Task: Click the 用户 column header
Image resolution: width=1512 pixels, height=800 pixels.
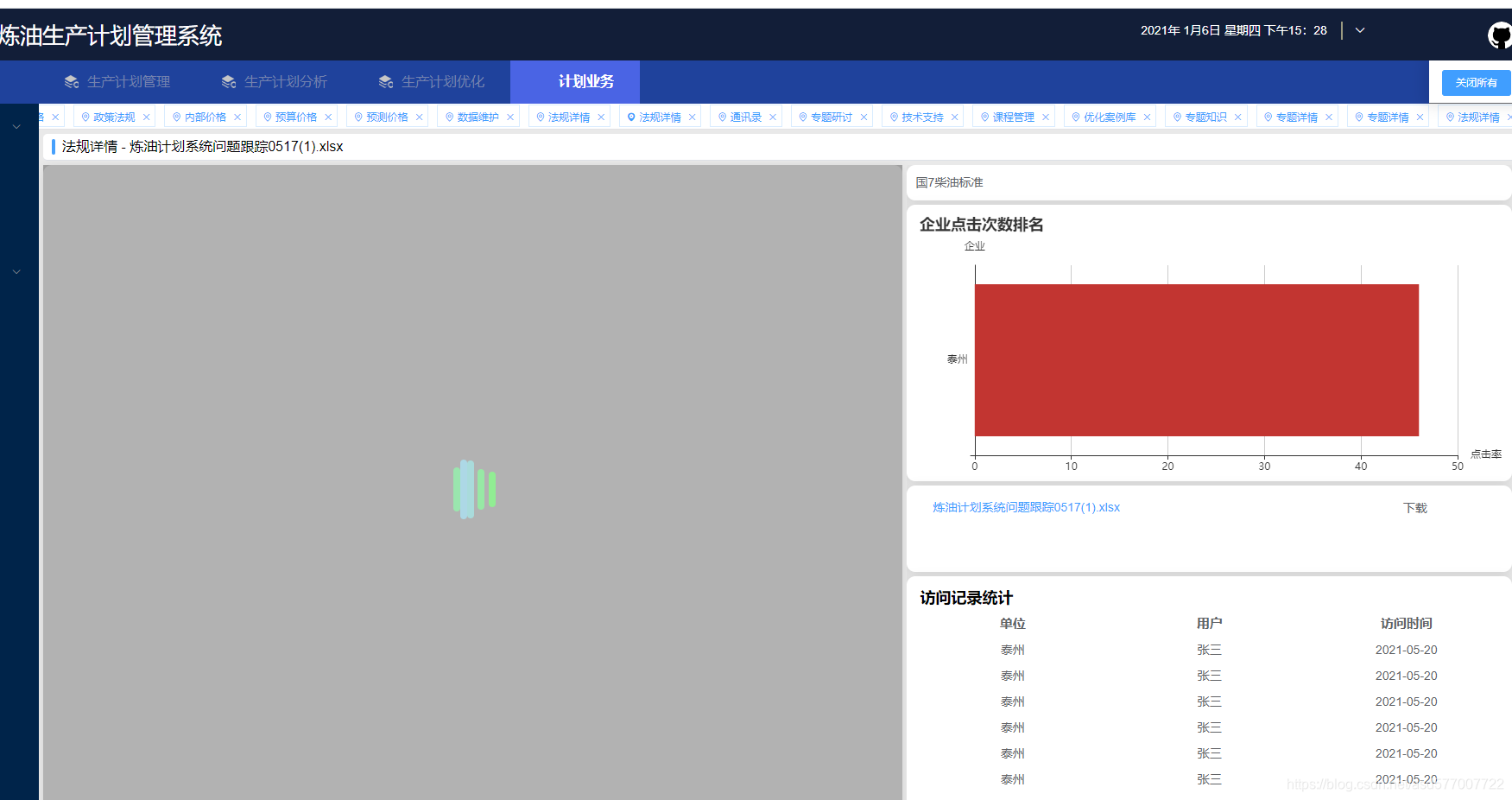Action: pos(1210,624)
